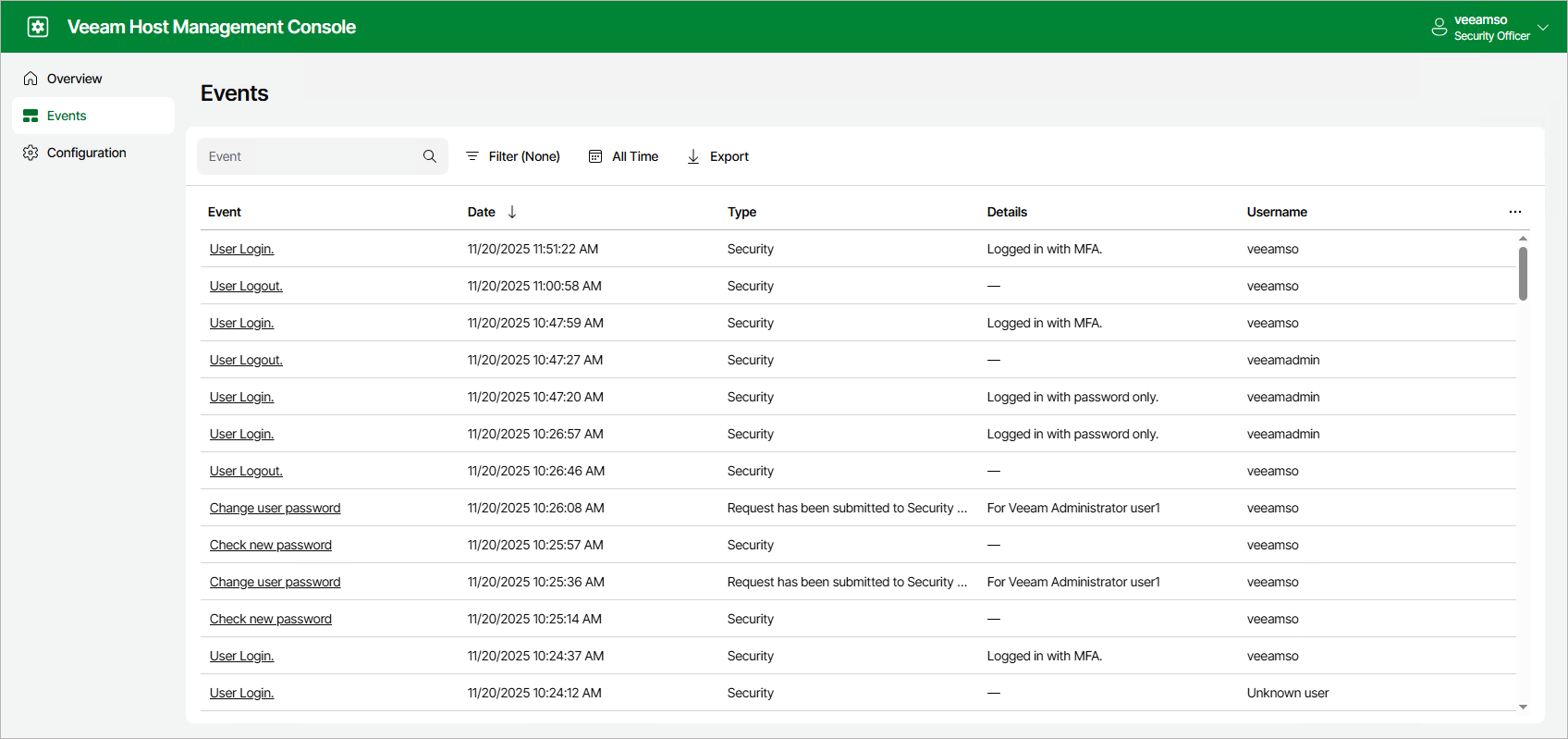
Task: Click 'Security' type in 11:00:58 AM row
Action: click(750, 286)
